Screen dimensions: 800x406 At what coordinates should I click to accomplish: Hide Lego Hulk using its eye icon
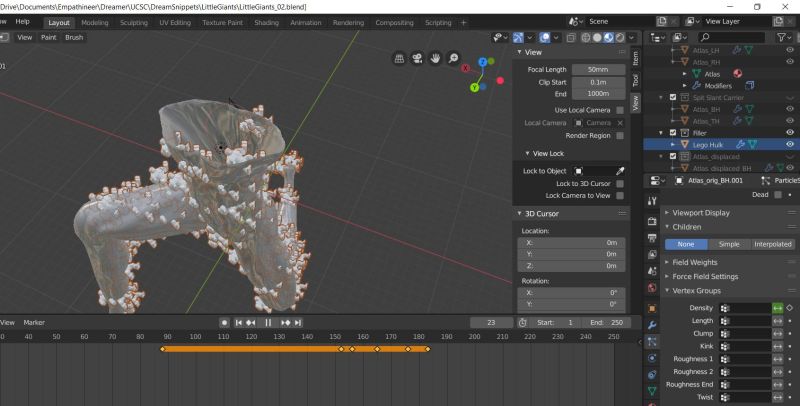tap(791, 144)
